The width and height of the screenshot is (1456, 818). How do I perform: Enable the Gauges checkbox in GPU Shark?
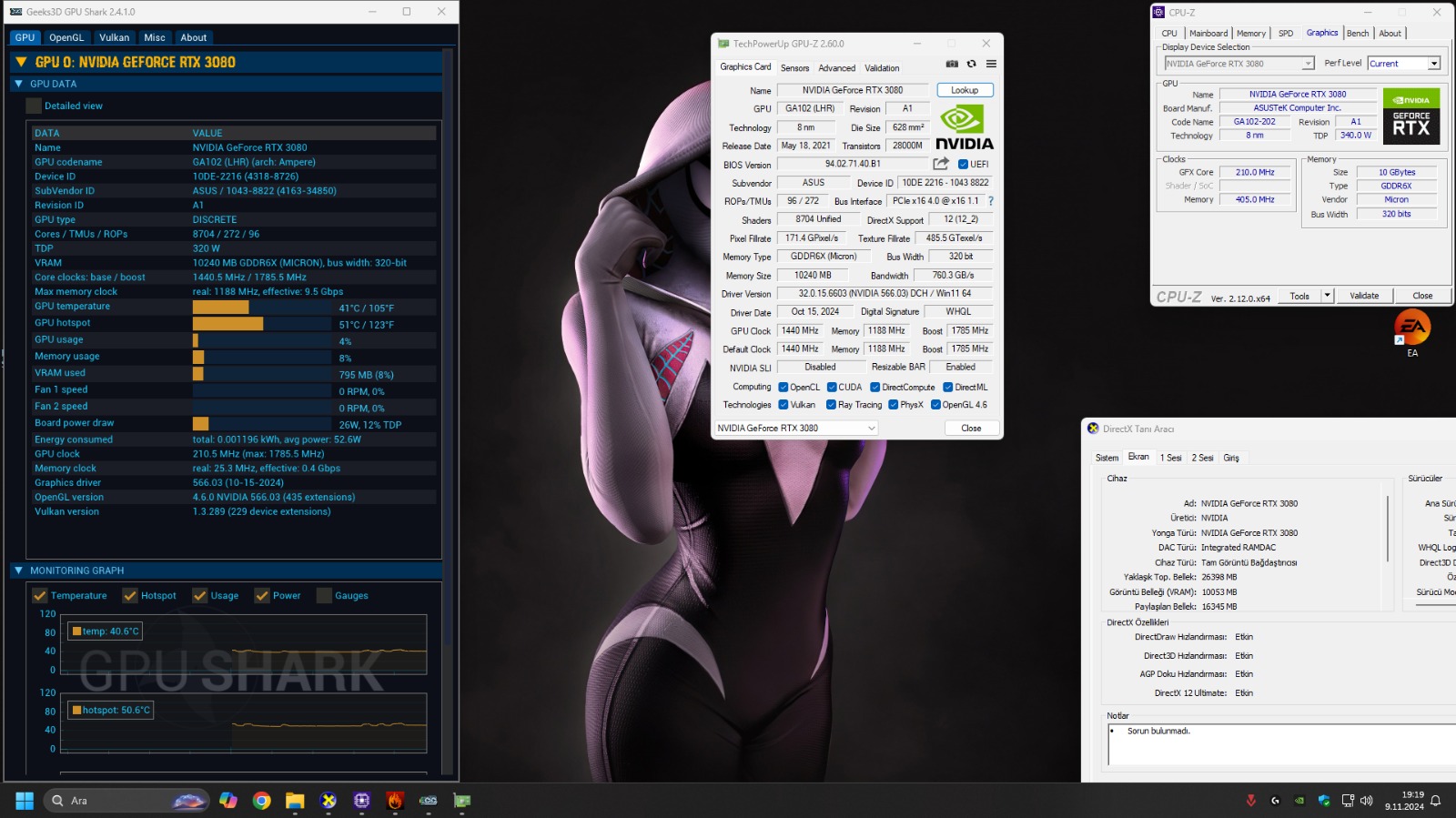click(x=324, y=596)
